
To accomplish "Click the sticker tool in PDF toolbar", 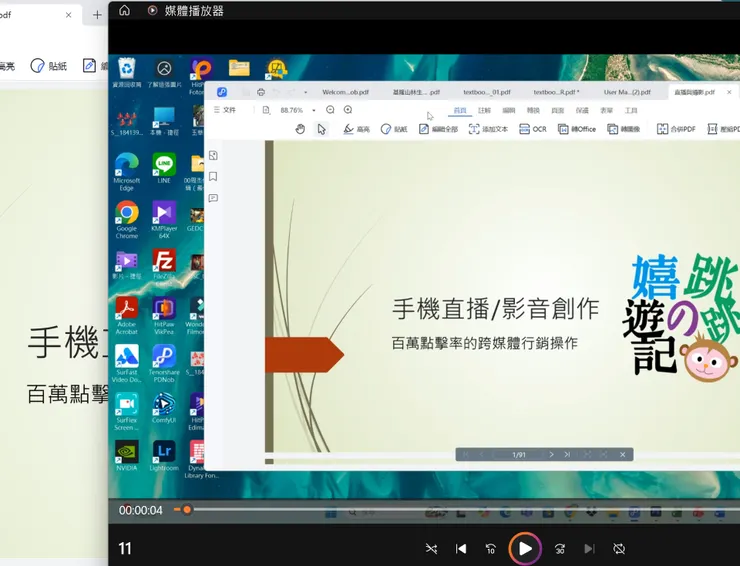I will tap(394, 129).
